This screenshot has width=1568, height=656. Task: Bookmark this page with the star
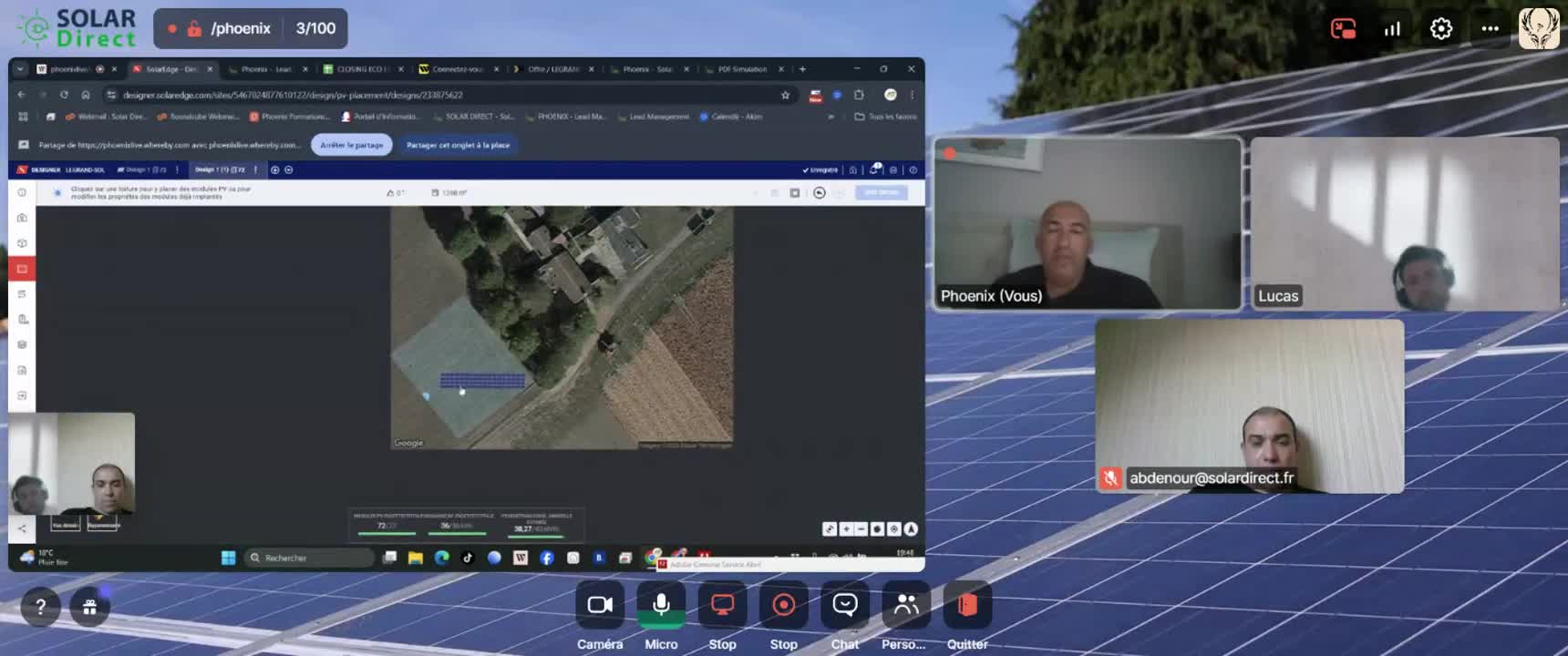785,95
